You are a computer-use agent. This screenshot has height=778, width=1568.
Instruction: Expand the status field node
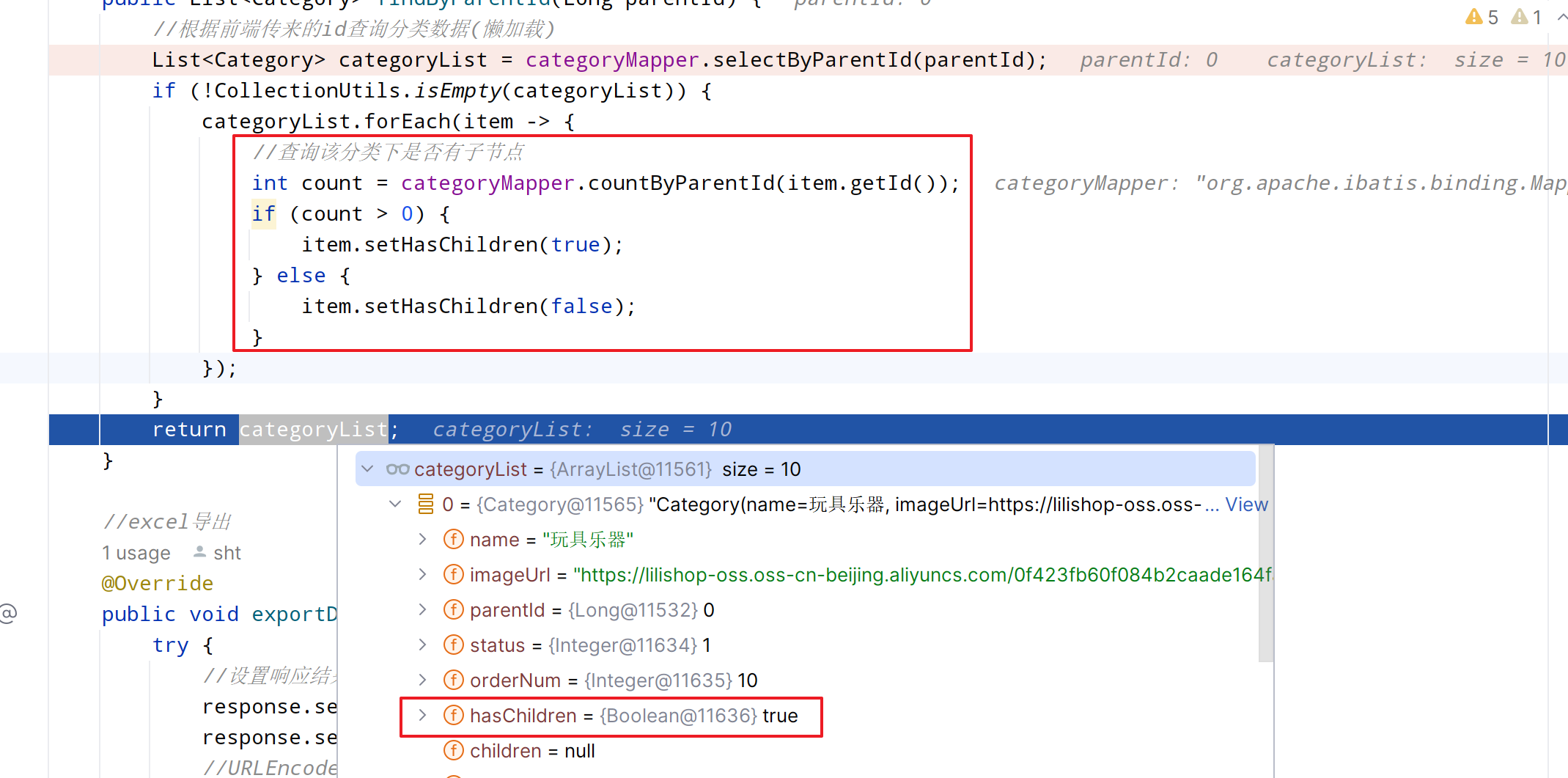(x=423, y=645)
